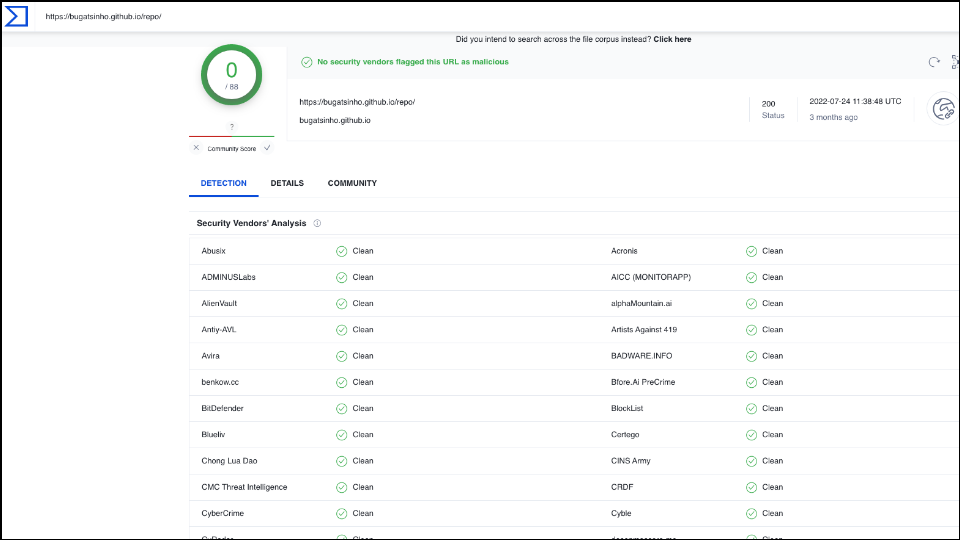
Task: Click the Chong Lua Dao vendor name
Action: (x=230, y=461)
